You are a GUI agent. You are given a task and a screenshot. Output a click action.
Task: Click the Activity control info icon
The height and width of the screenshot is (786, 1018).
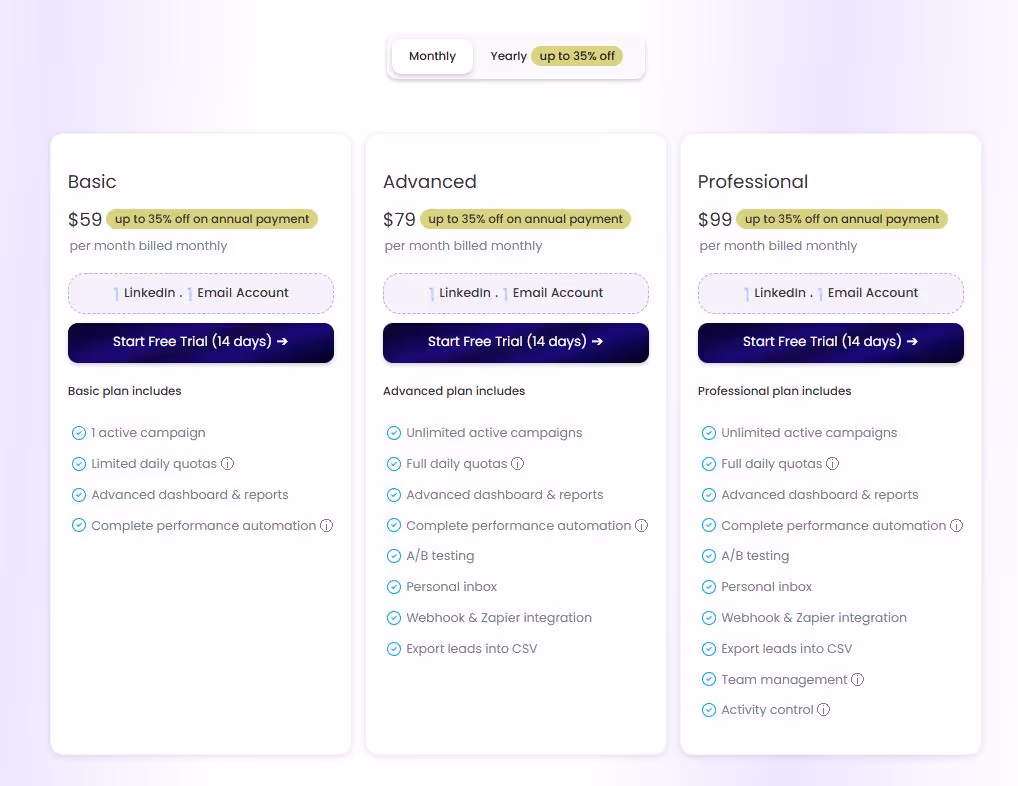(x=823, y=709)
